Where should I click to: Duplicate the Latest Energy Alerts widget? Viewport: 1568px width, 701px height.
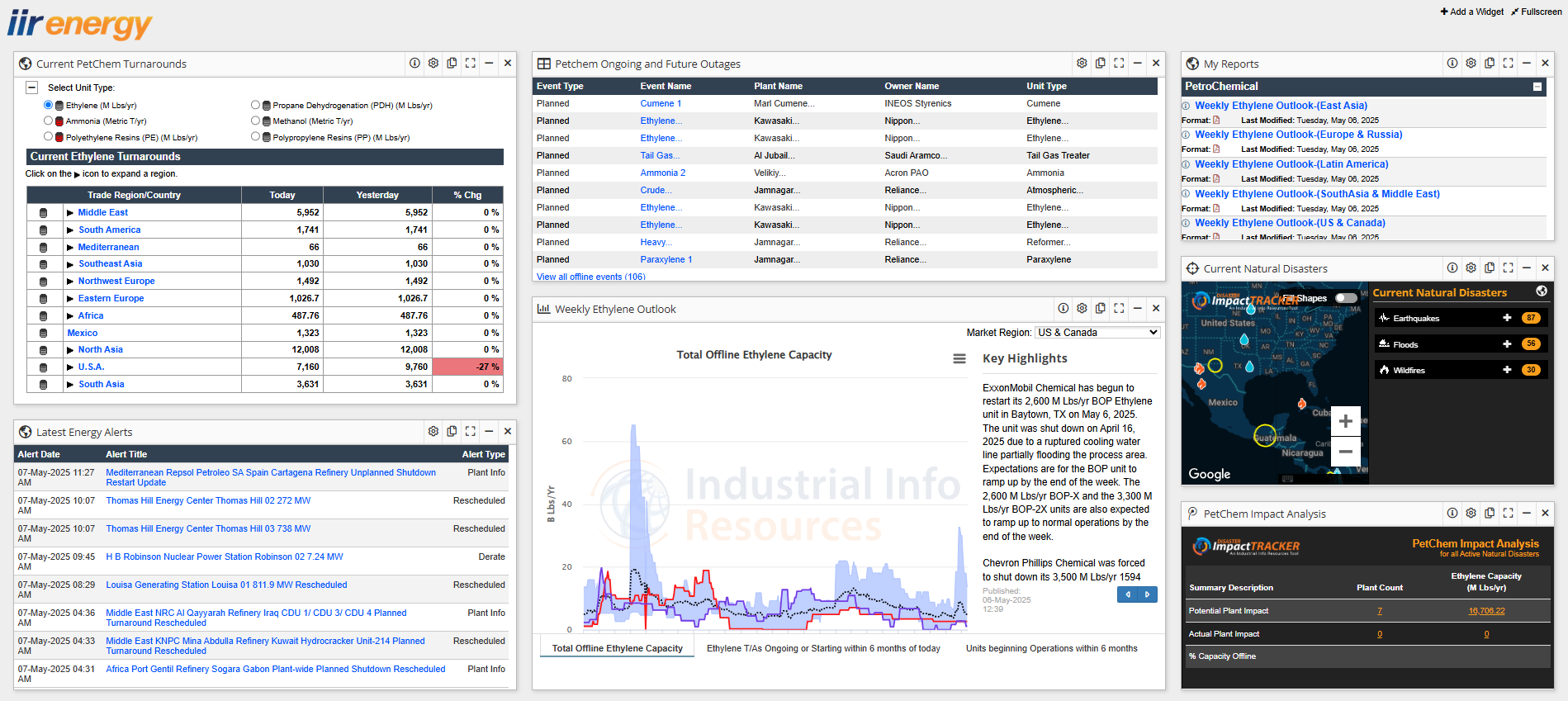452,431
